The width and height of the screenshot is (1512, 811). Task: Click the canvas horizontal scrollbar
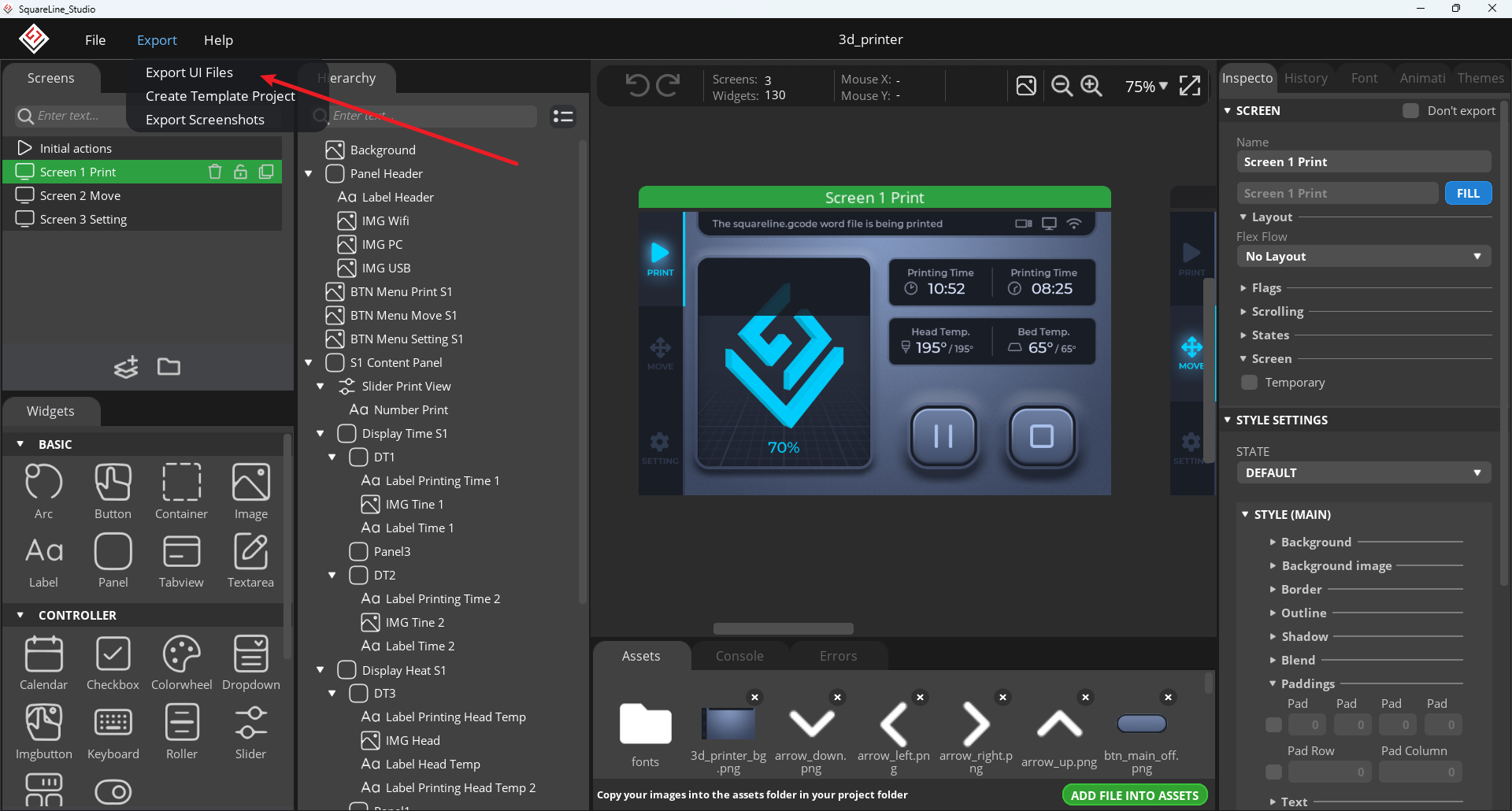(784, 628)
